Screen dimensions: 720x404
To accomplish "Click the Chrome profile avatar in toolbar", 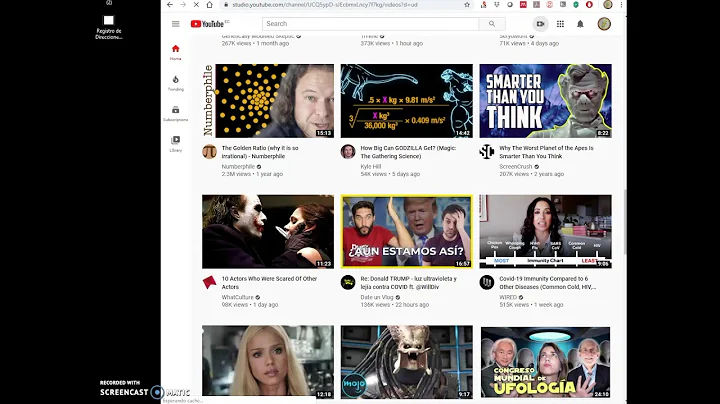I will (608, 5).
